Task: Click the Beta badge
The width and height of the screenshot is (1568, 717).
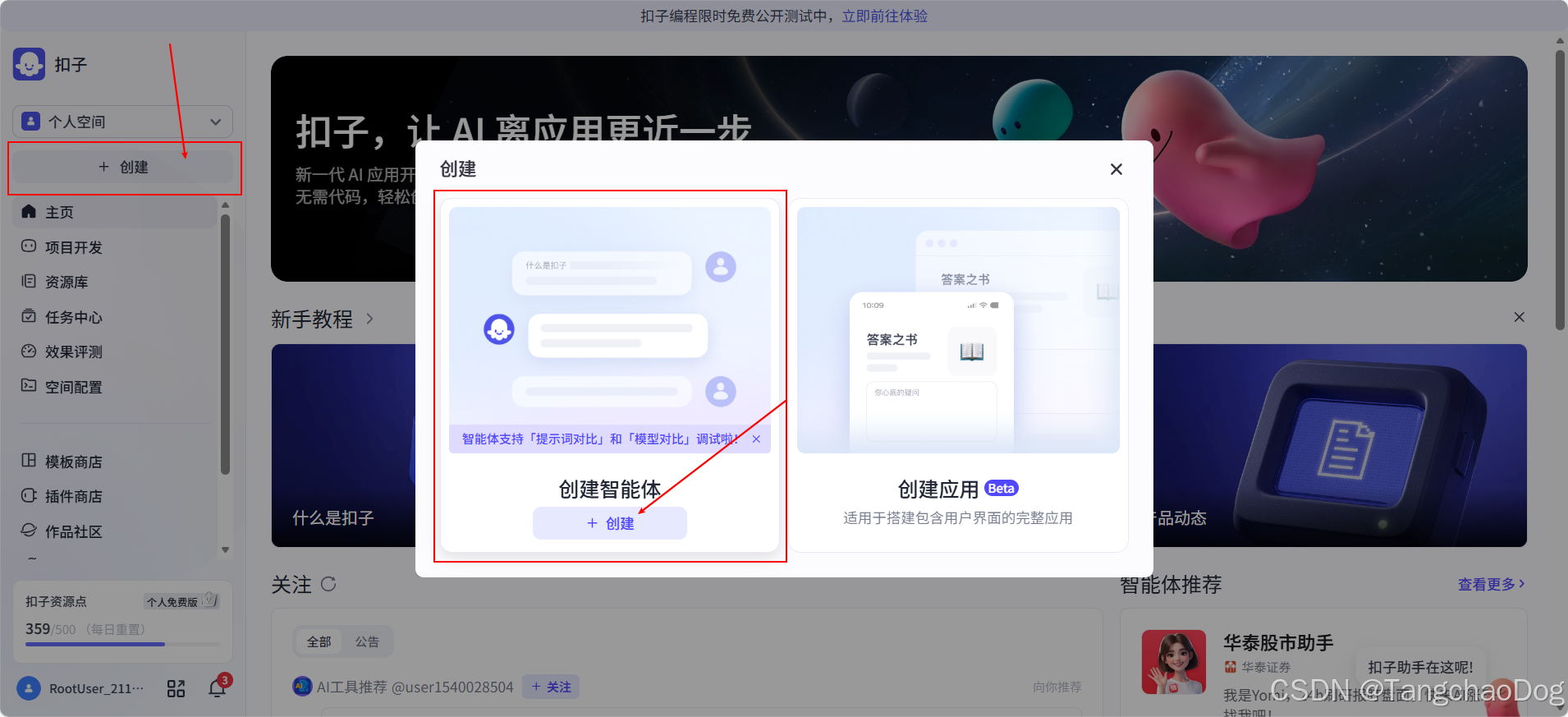Action: click(x=1002, y=488)
